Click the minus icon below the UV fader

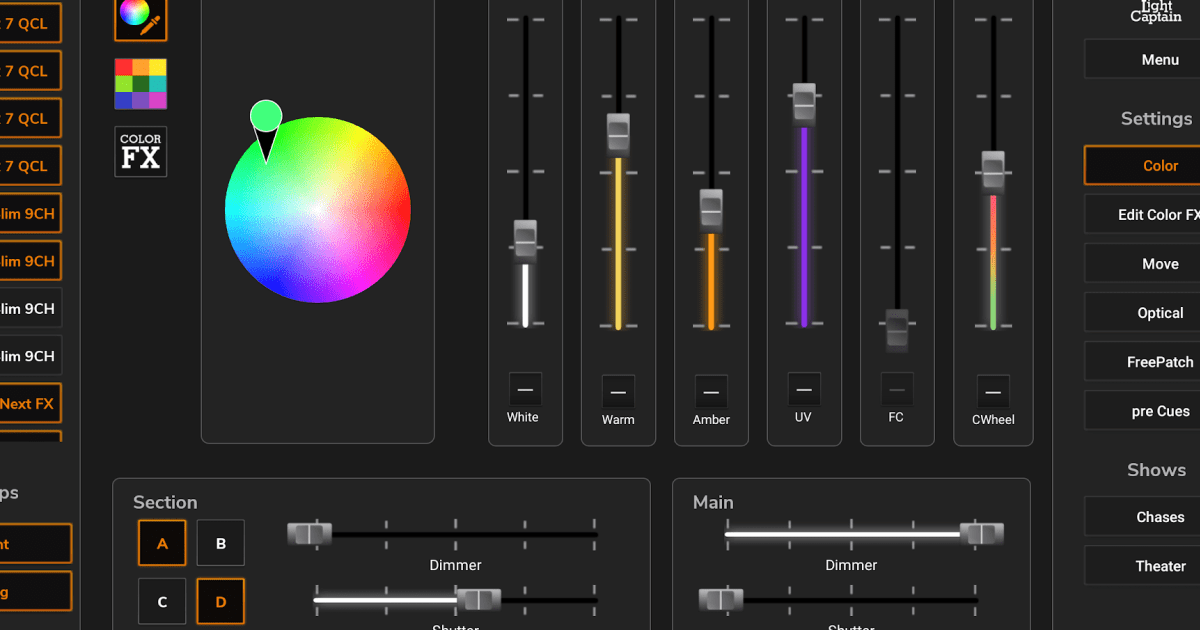pyautogui.click(x=804, y=388)
